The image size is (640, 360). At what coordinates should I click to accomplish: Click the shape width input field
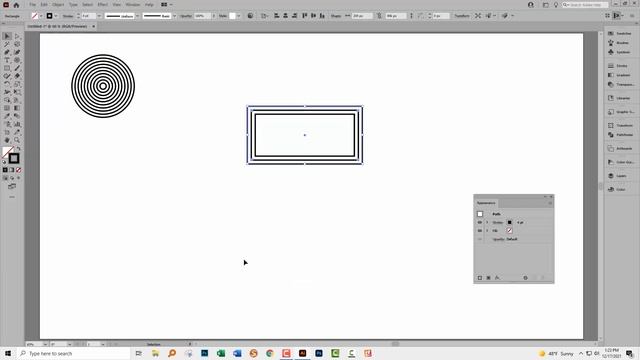click(362, 16)
